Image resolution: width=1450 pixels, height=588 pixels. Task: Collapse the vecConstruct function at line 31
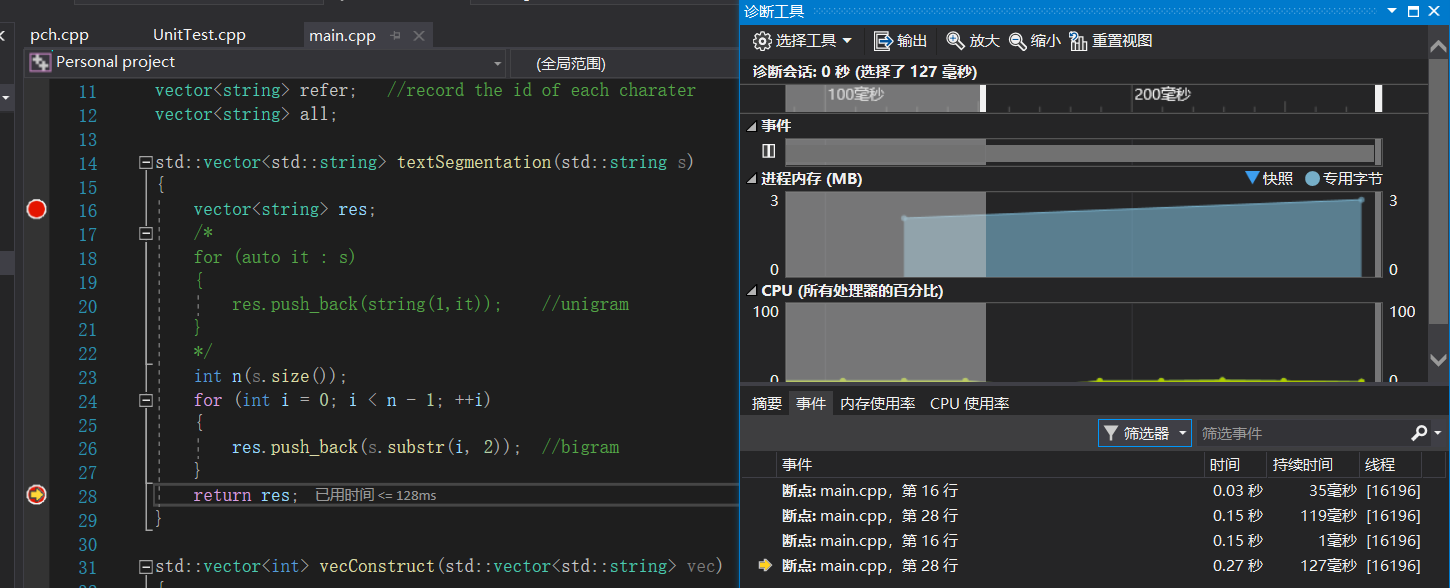point(146,567)
